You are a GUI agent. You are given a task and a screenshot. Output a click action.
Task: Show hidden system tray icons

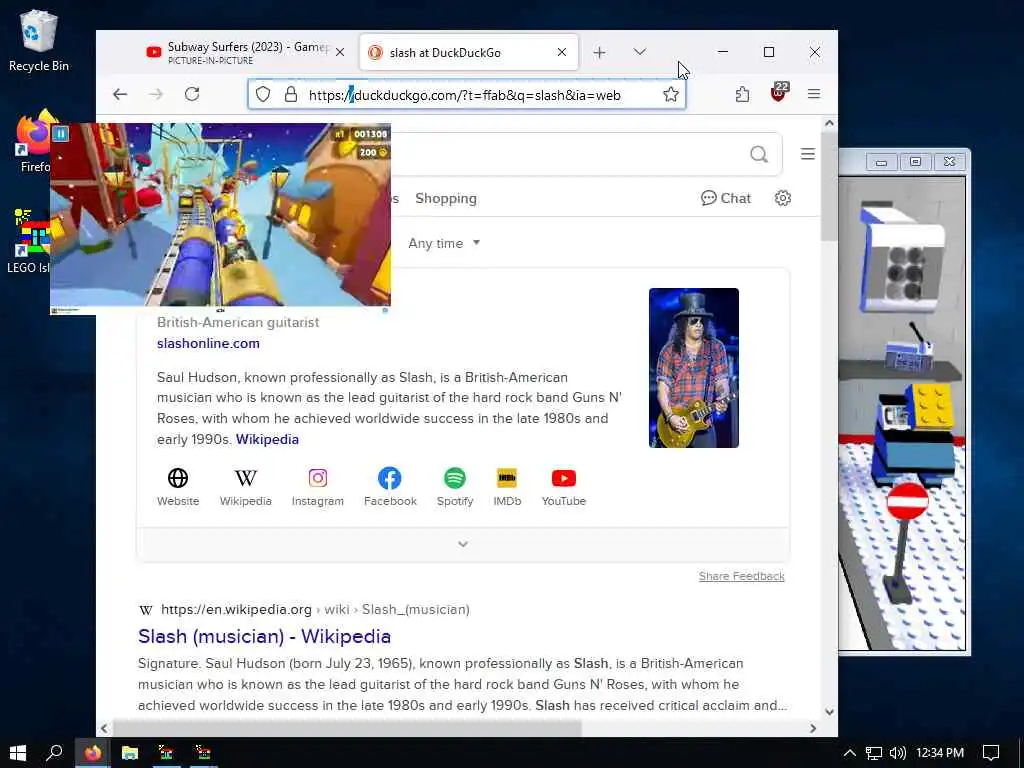(850, 753)
